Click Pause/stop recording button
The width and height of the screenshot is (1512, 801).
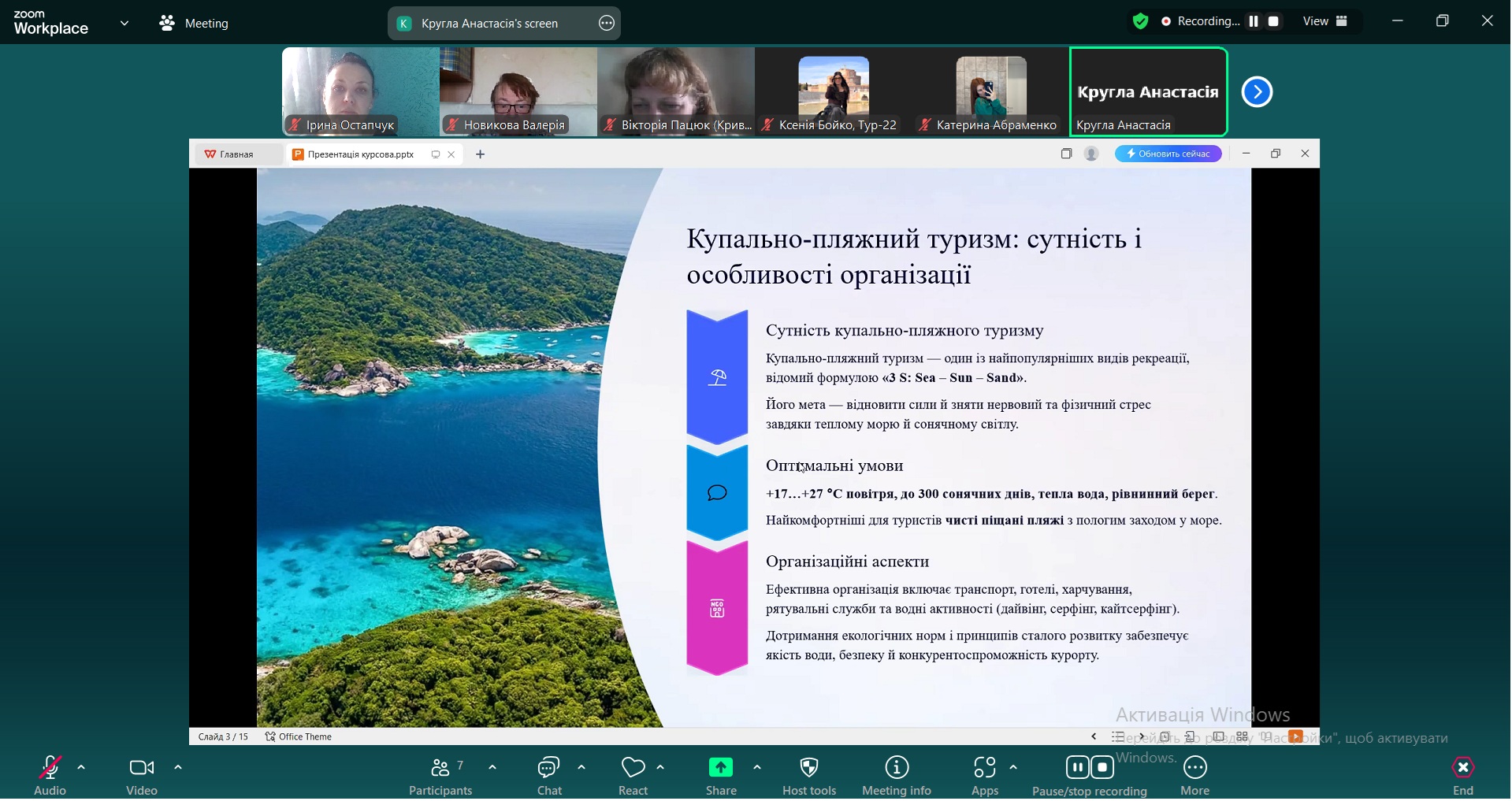1090,776
